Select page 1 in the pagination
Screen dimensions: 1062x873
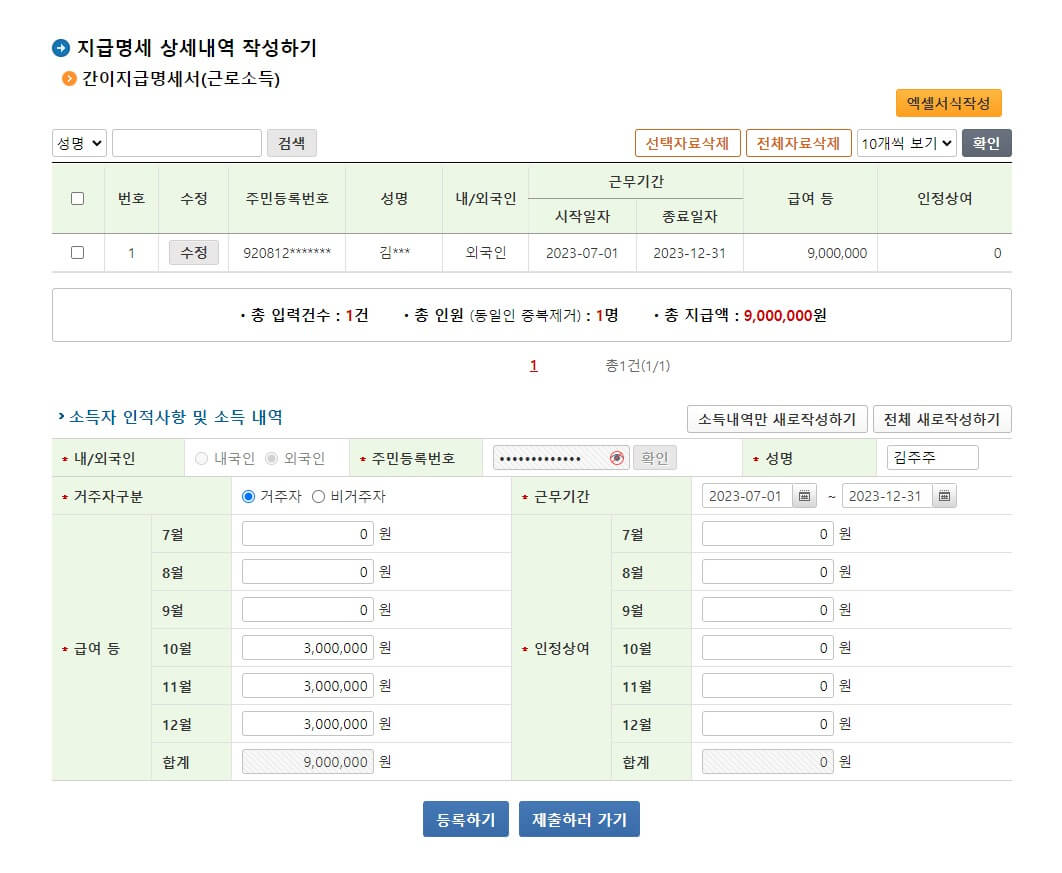click(x=532, y=365)
